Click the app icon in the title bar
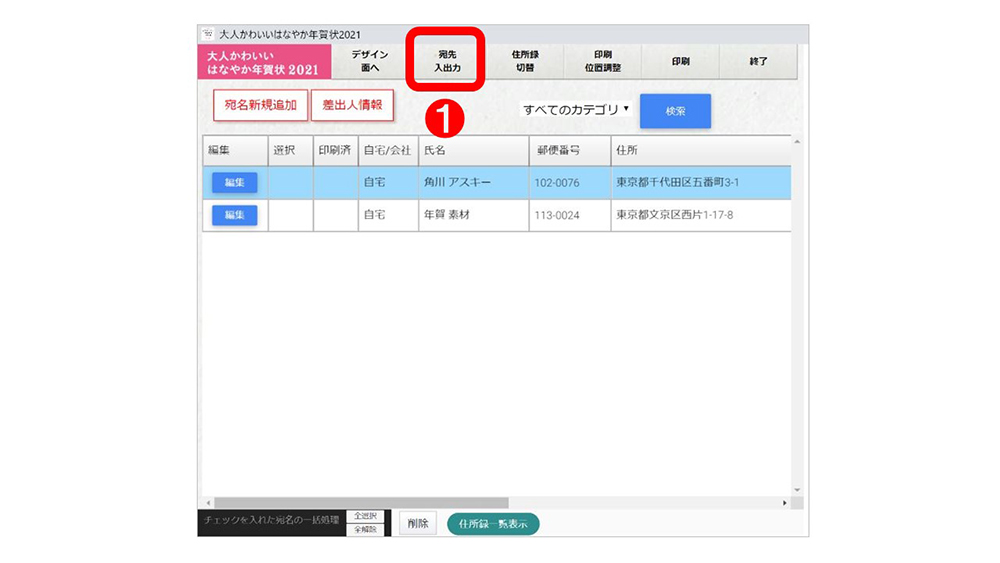The image size is (1000, 563). (x=208, y=34)
